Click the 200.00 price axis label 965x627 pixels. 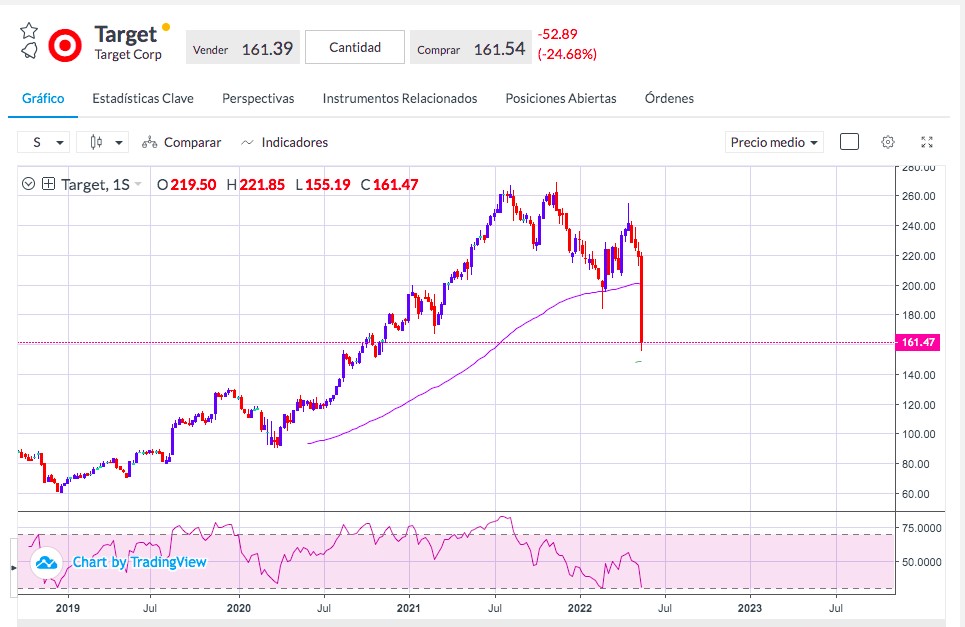918,286
